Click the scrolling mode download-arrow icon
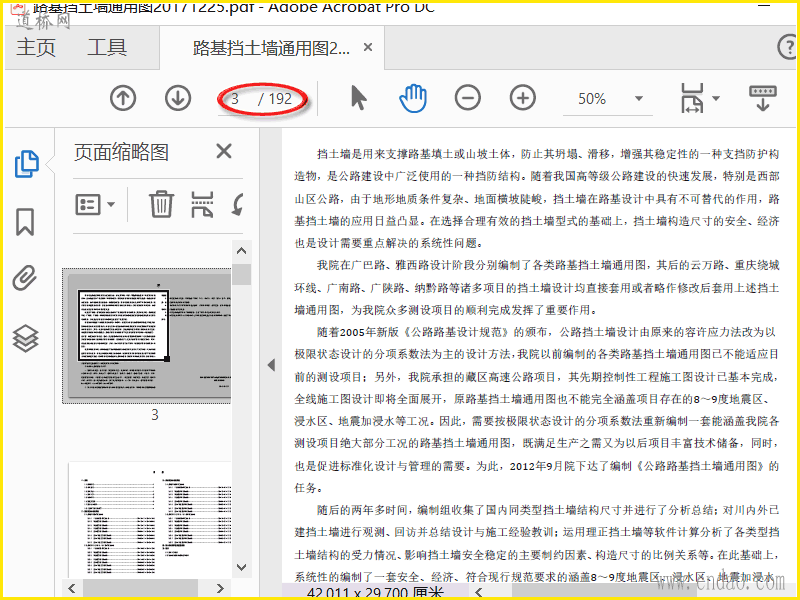Image resolution: width=800 pixels, height=600 pixels. [763, 98]
